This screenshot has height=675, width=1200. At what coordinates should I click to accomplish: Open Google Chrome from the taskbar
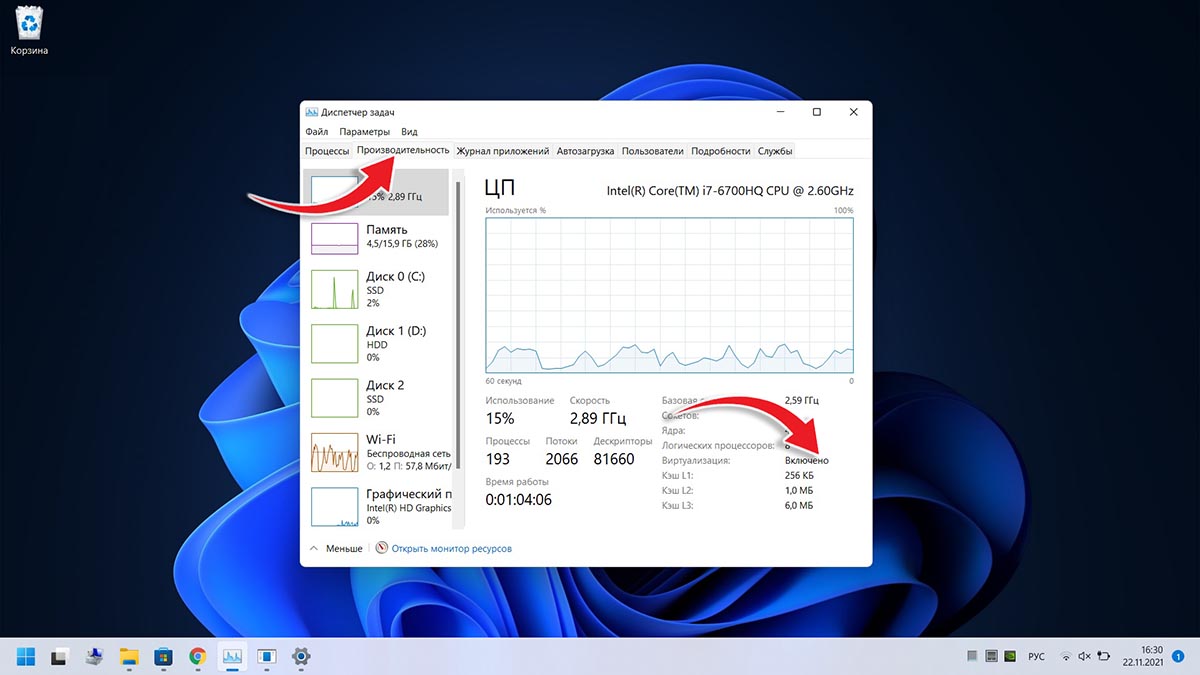click(x=197, y=656)
